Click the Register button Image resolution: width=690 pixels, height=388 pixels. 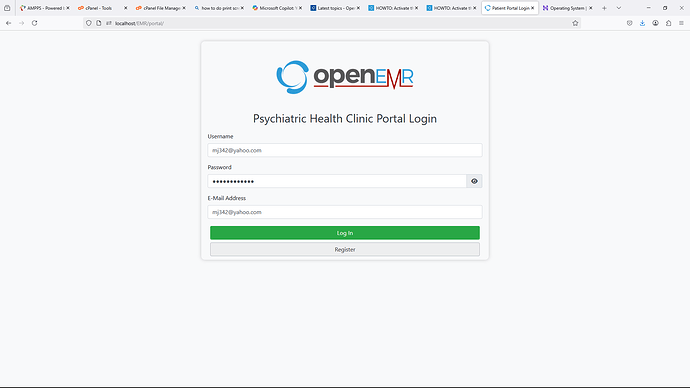(x=345, y=249)
